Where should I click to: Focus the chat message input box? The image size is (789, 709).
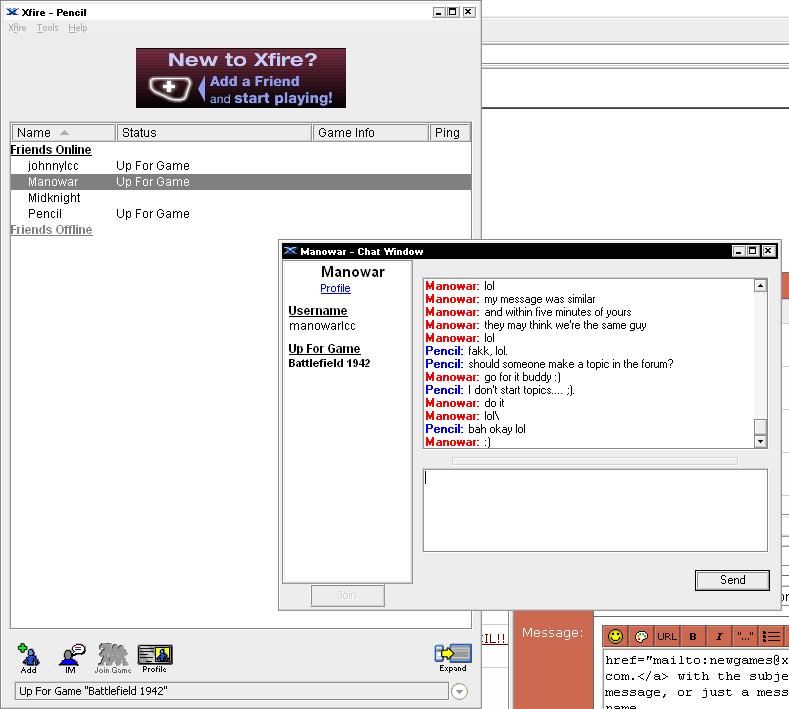point(595,510)
